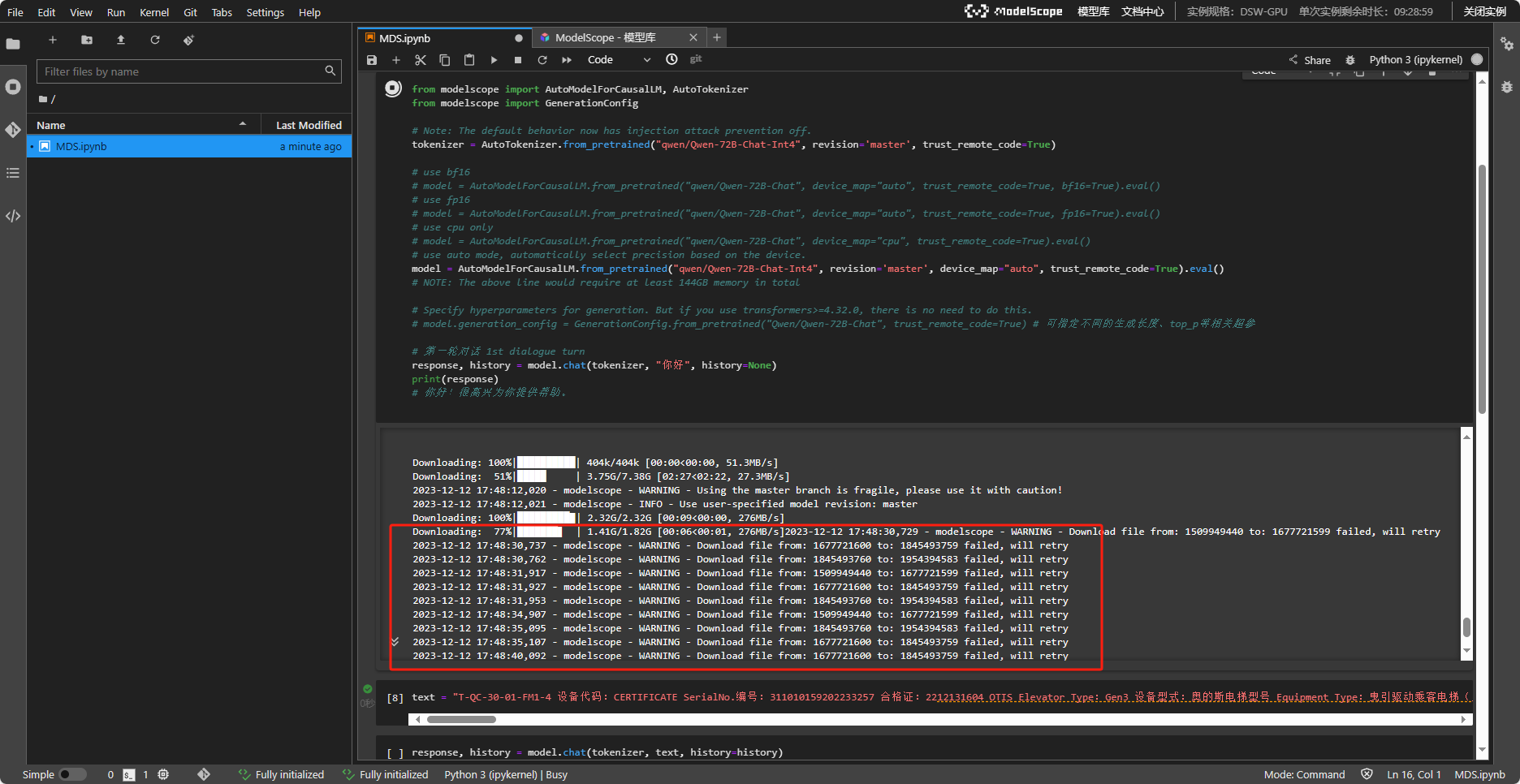The width and height of the screenshot is (1520, 784).
Task: Click the terminal count icon in status bar
Action: point(129,775)
